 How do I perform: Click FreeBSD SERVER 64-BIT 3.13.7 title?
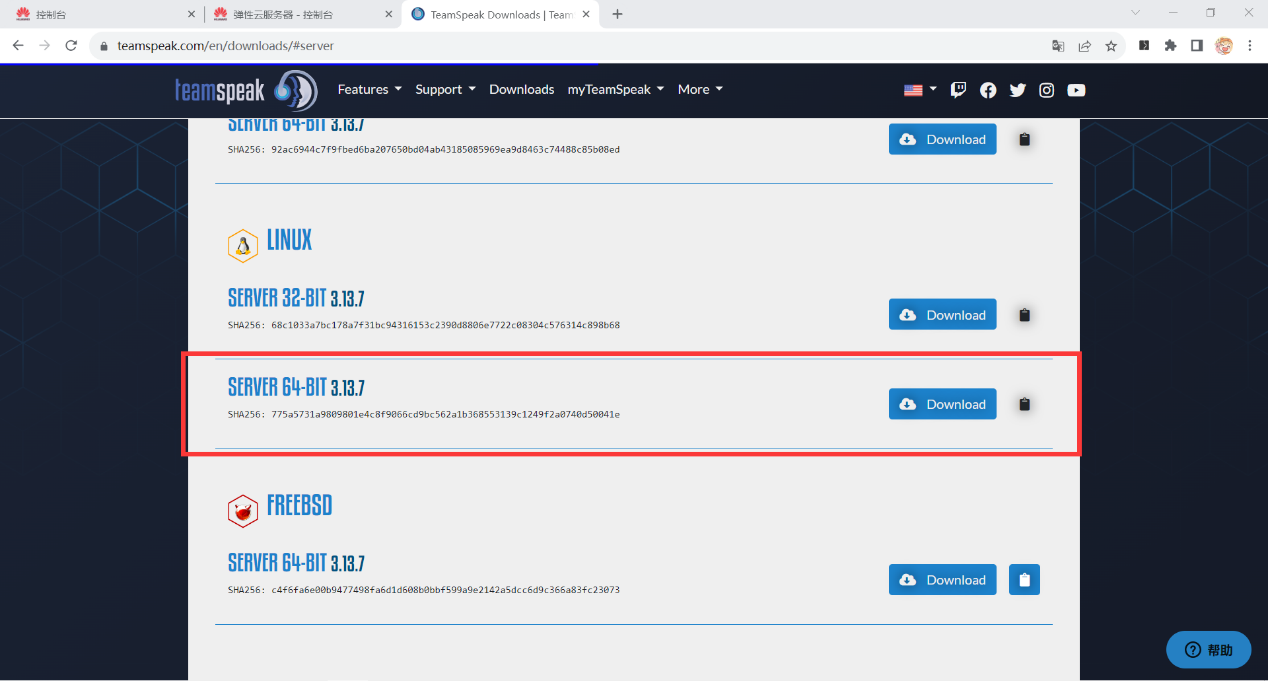(x=296, y=564)
